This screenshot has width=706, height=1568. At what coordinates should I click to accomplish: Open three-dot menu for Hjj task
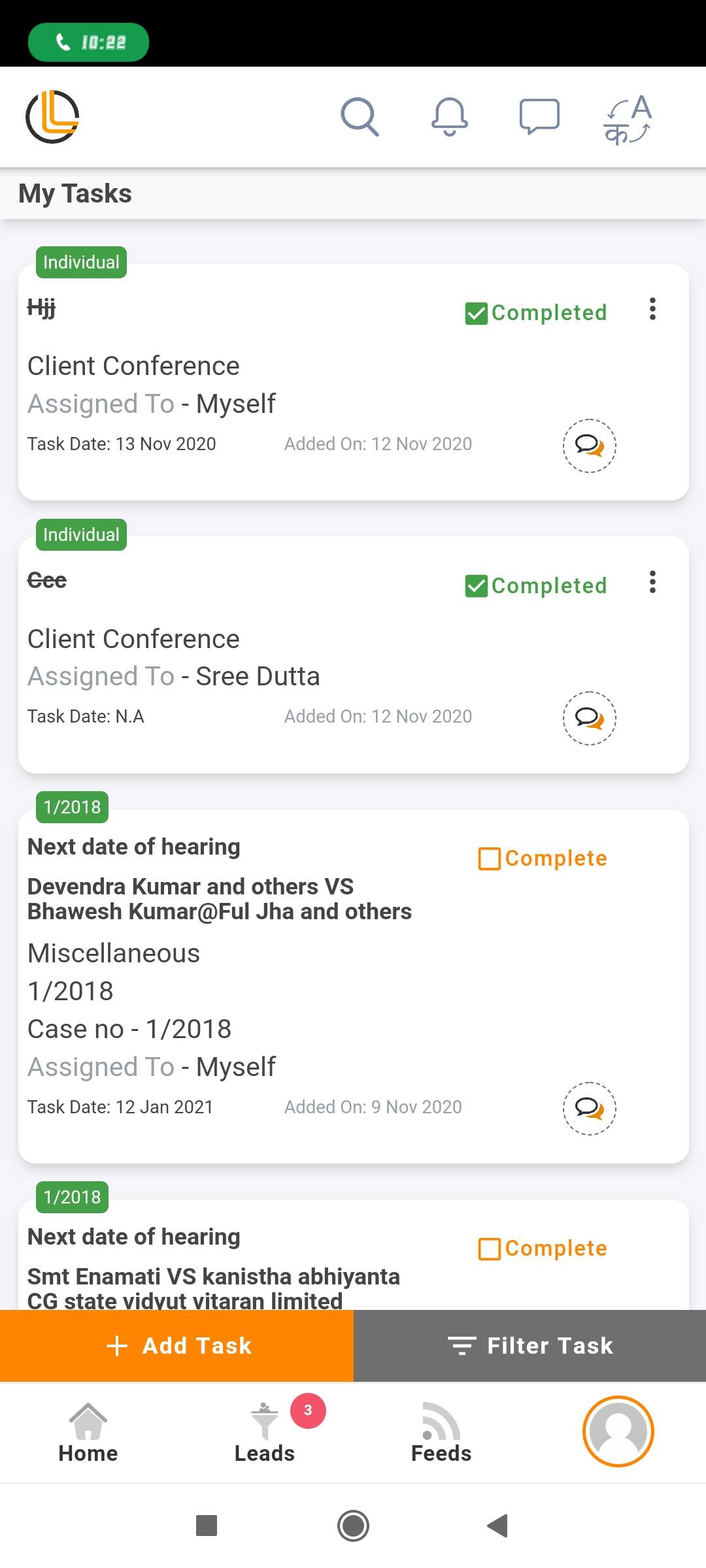click(x=652, y=309)
